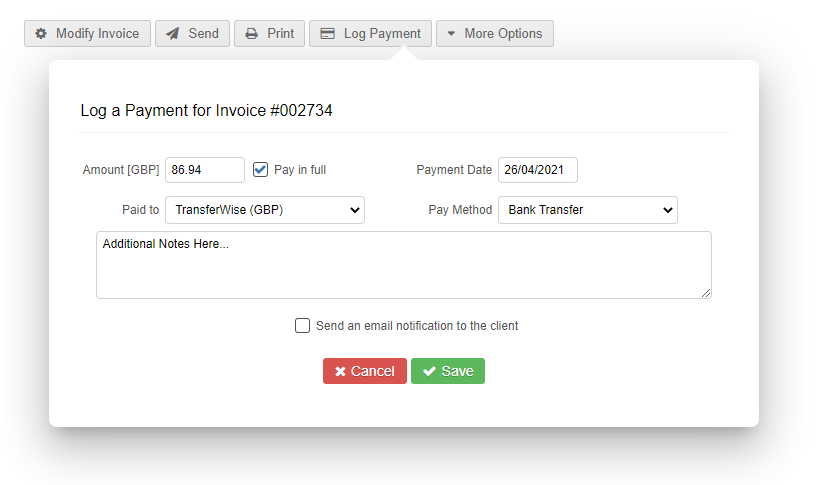This screenshot has height=485, width=833.
Task: Click the Payment Date field
Action: [537, 170]
